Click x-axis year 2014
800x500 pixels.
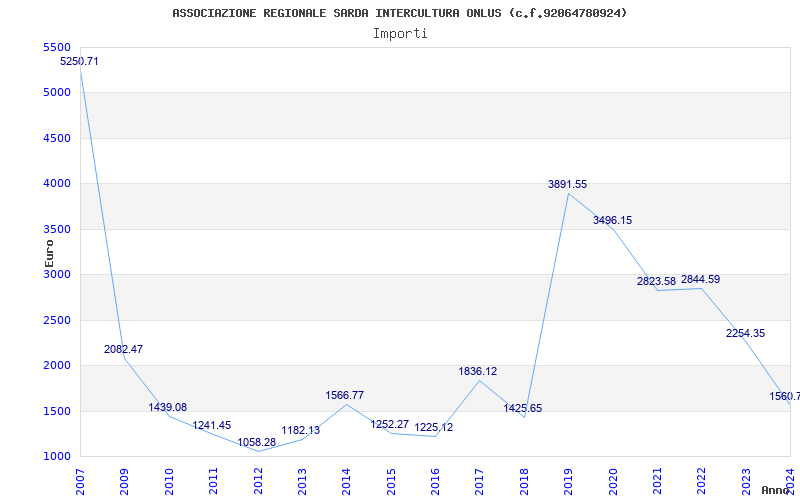[346, 481]
